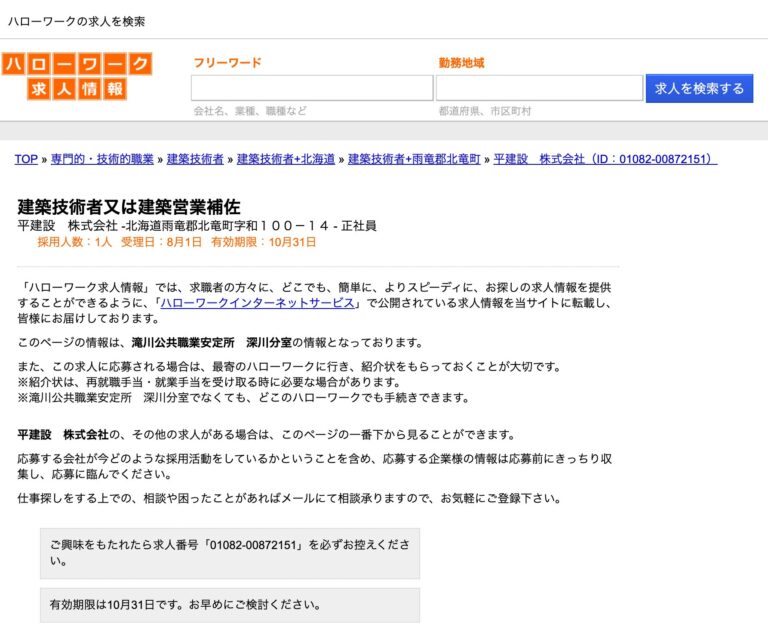Visit the ハローワークインターネットサービス link
Image resolution: width=768 pixels, height=636 pixels.
[x=257, y=303]
